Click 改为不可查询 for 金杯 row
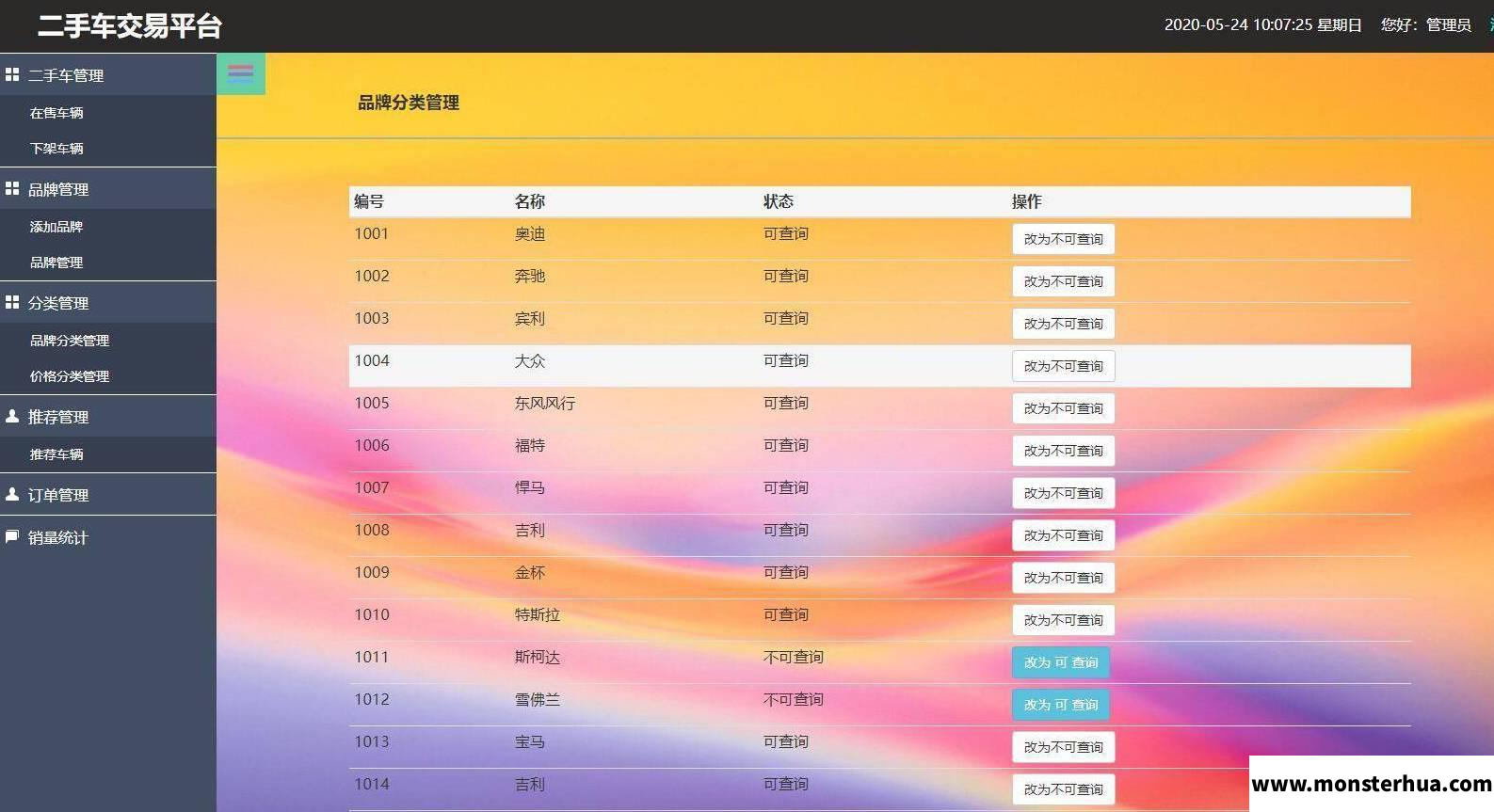Screen dimensions: 1494x812 (x=1064, y=578)
